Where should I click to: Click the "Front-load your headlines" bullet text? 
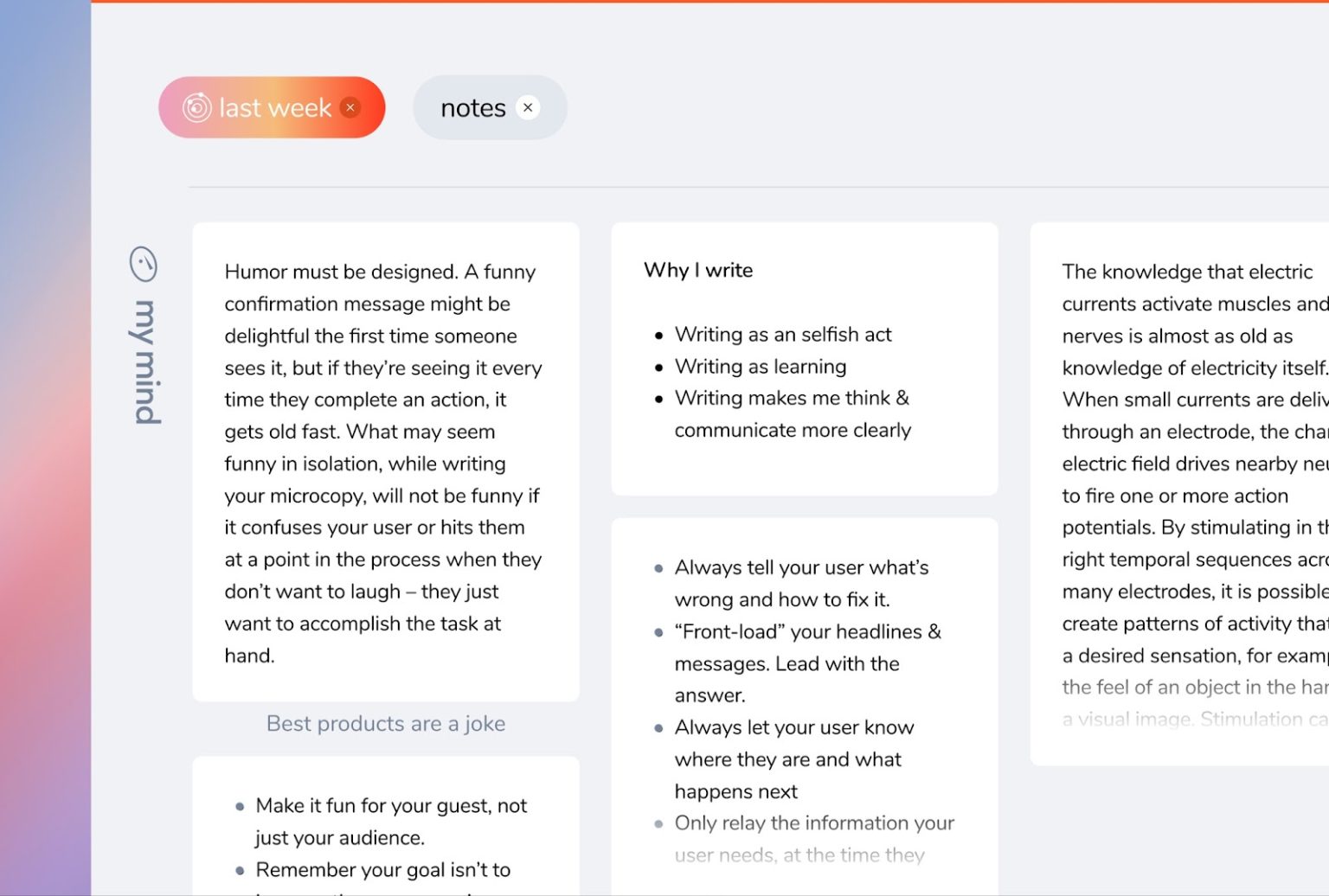(x=806, y=631)
